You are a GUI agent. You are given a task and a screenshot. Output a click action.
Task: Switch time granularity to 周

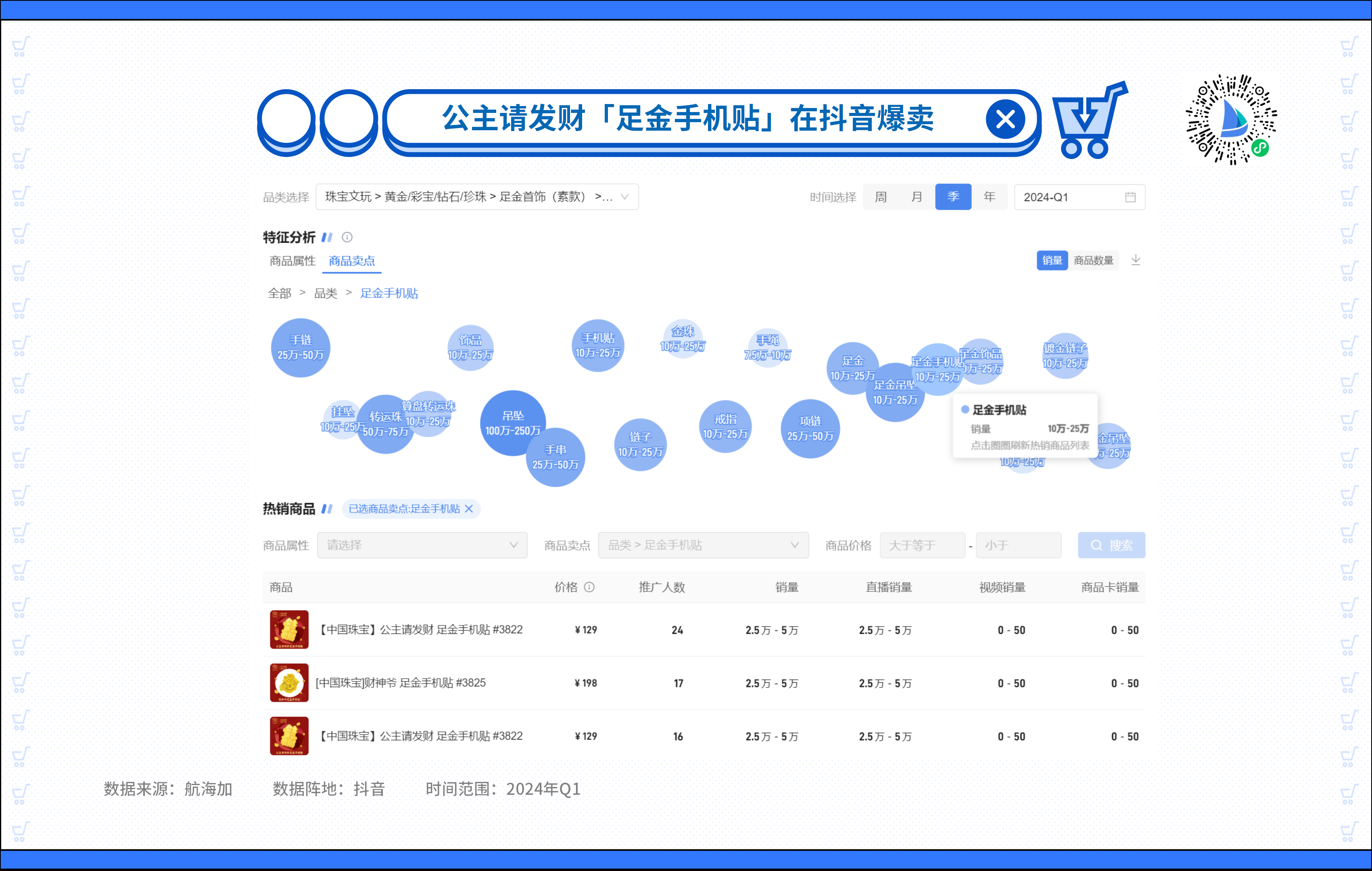coord(880,197)
